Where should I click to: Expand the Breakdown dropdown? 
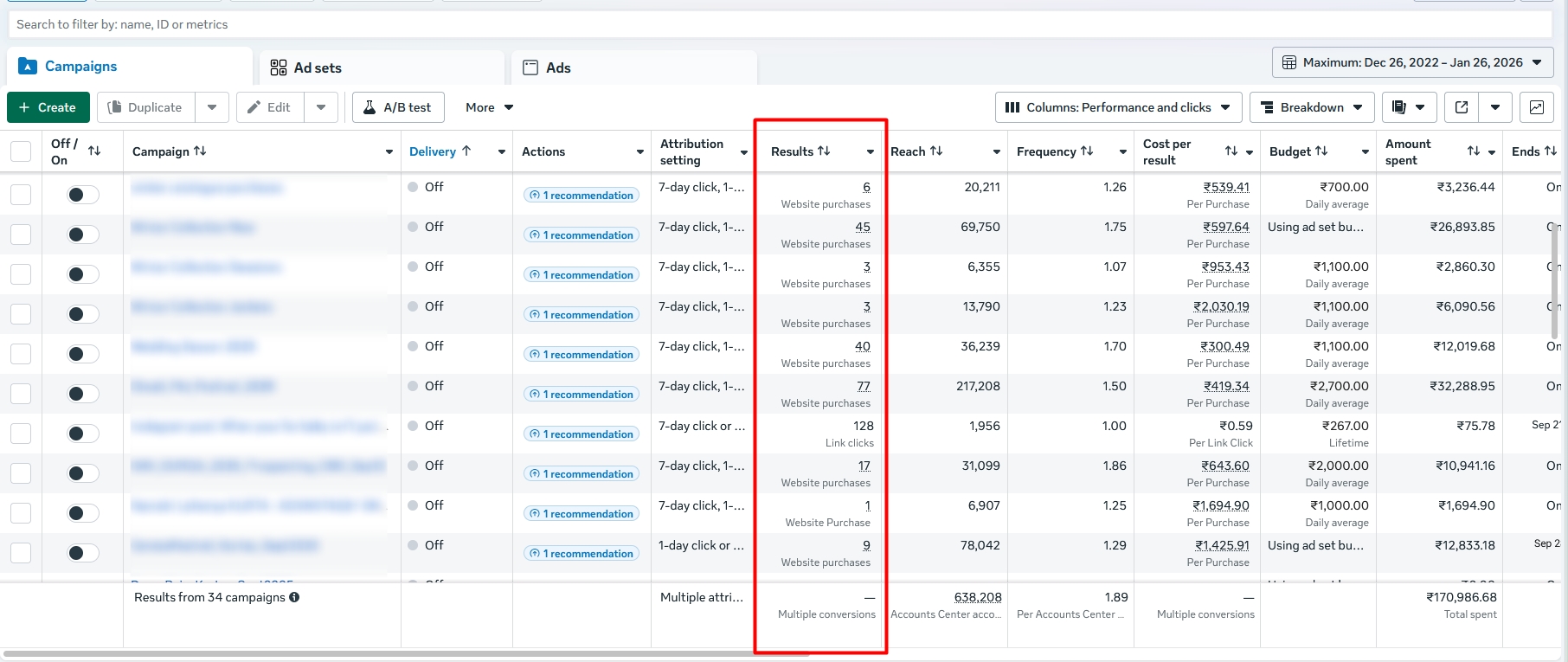point(1312,107)
